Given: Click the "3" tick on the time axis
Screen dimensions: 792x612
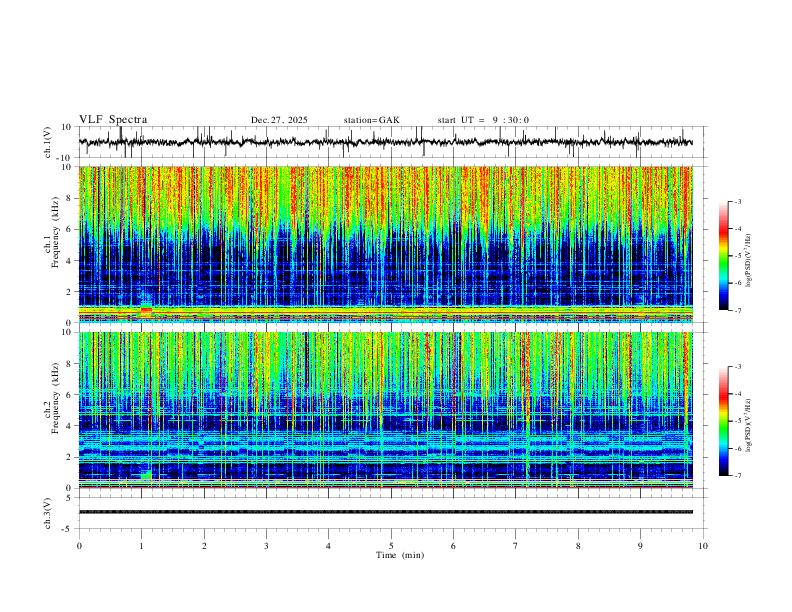Looking at the screenshot, I should 266,546.
